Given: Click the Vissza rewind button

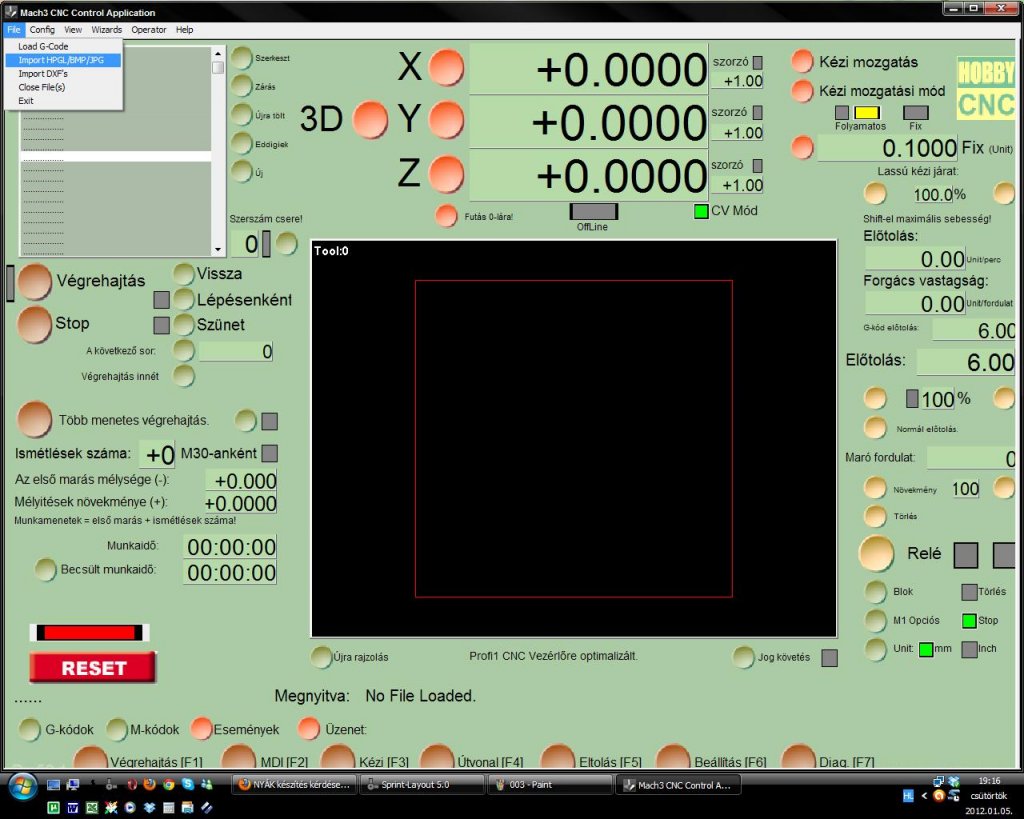Looking at the screenshot, I should (x=184, y=274).
